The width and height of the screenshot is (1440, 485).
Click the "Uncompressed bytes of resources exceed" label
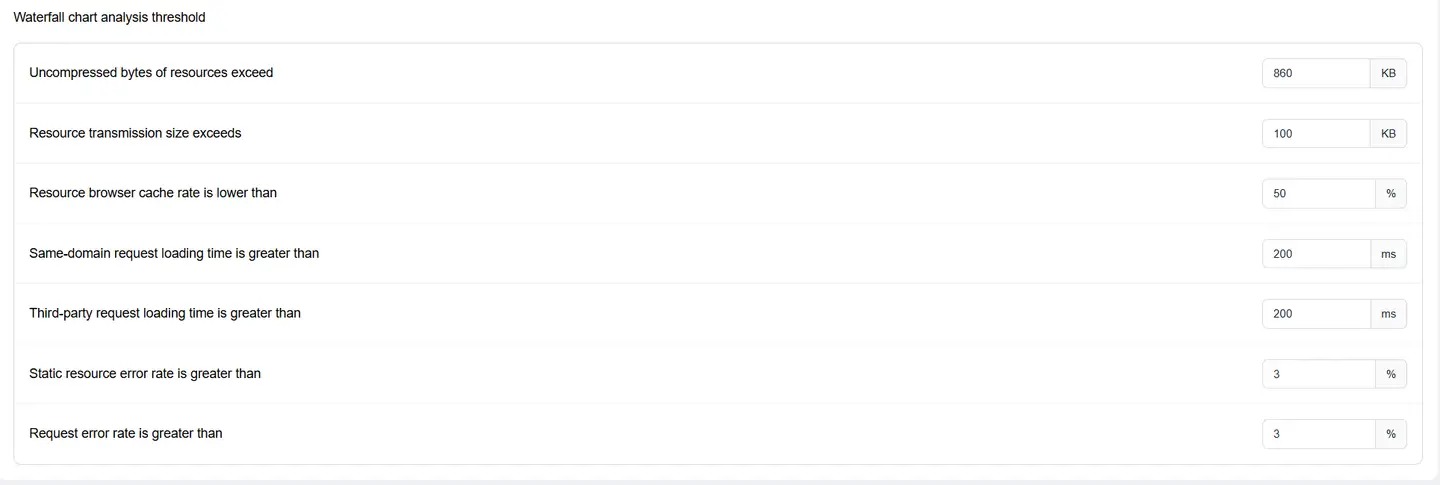click(151, 73)
